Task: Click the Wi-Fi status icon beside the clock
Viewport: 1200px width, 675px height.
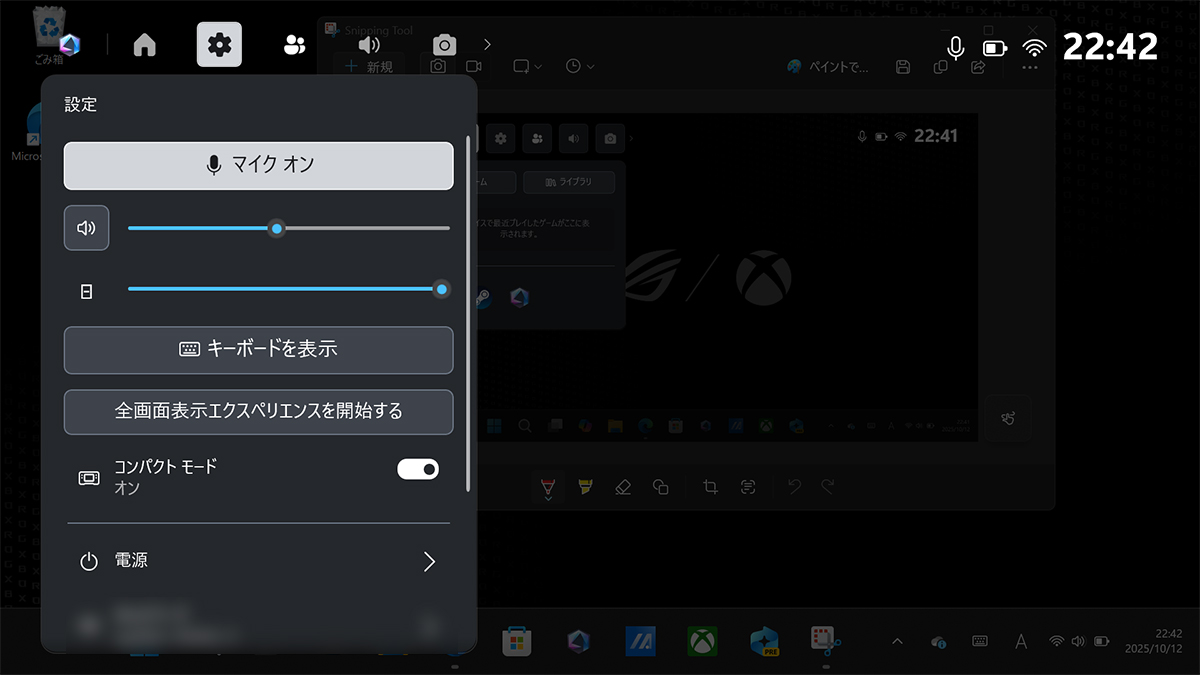Action: [1034, 47]
